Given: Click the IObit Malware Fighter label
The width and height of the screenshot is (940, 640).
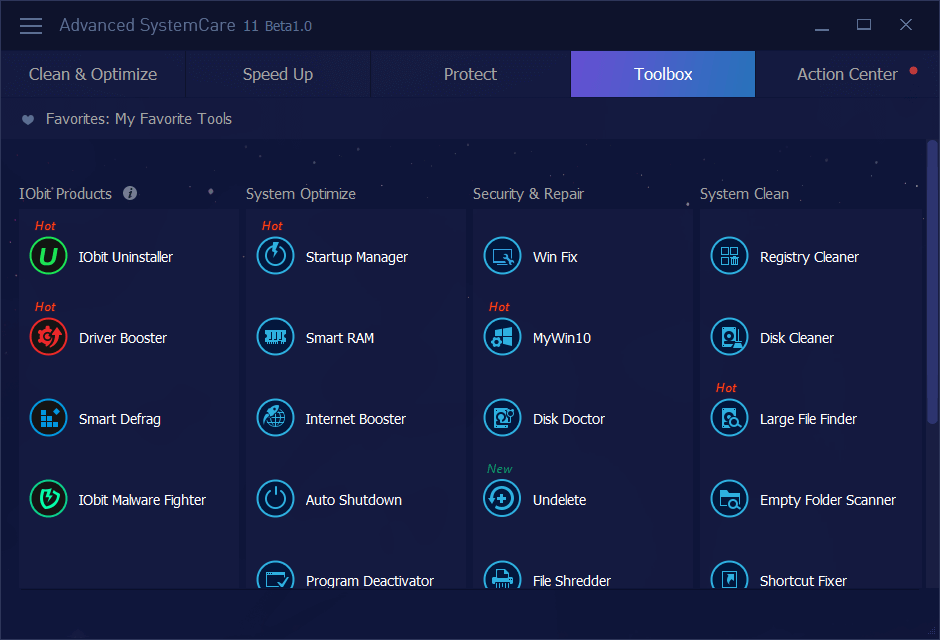Looking at the screenshot, I should point(142,500).
